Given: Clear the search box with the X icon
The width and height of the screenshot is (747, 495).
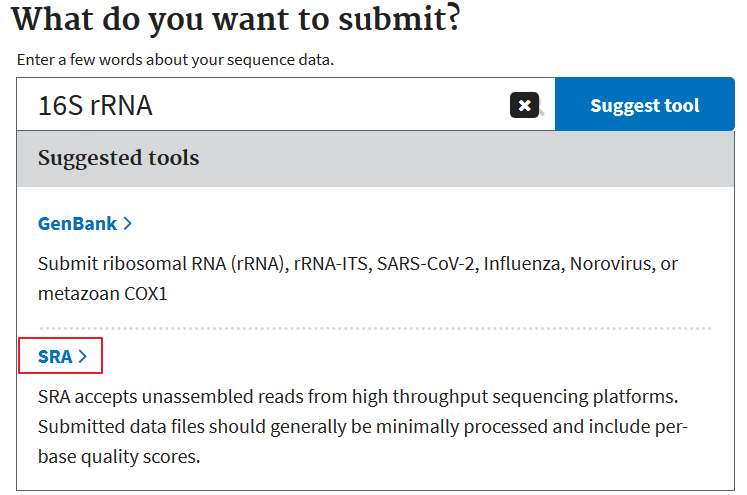Looking at the screenshot, I should [x=524, y=105].
